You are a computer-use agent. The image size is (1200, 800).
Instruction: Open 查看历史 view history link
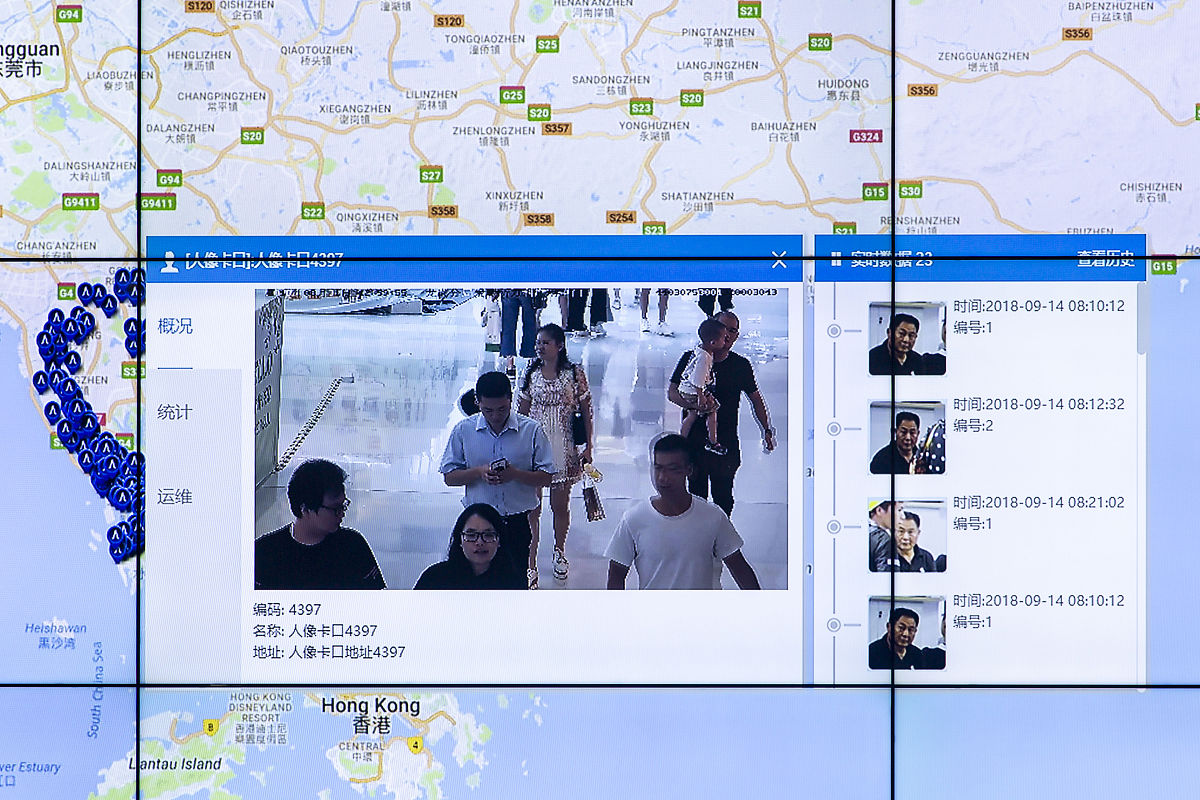click(1106, 260)
